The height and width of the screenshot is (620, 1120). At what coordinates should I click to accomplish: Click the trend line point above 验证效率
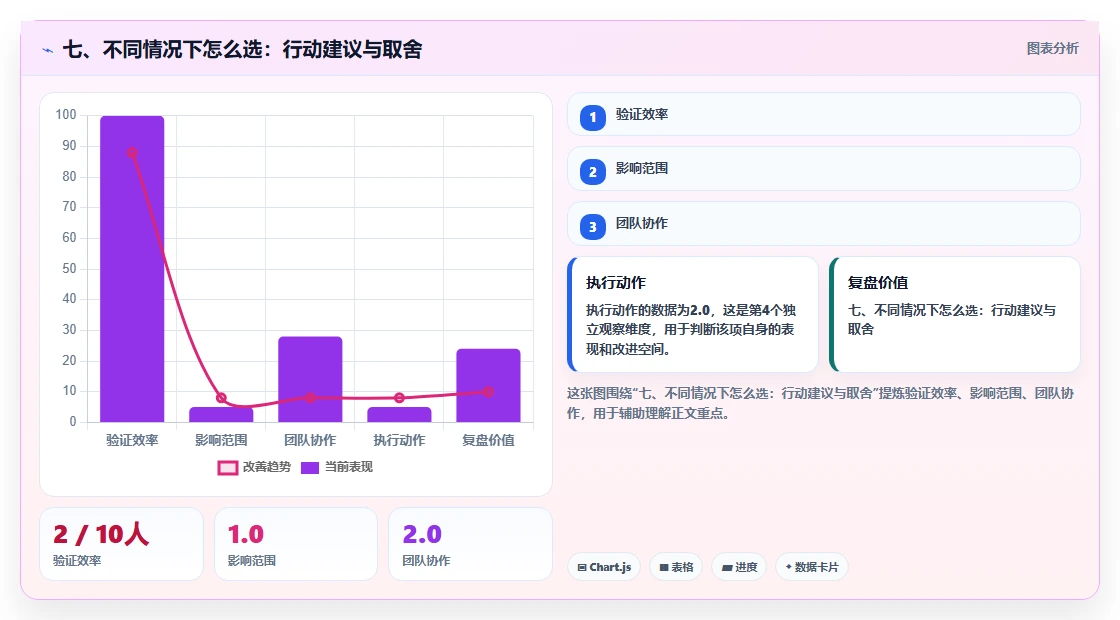pyautogui.click(x=132, y=153)
